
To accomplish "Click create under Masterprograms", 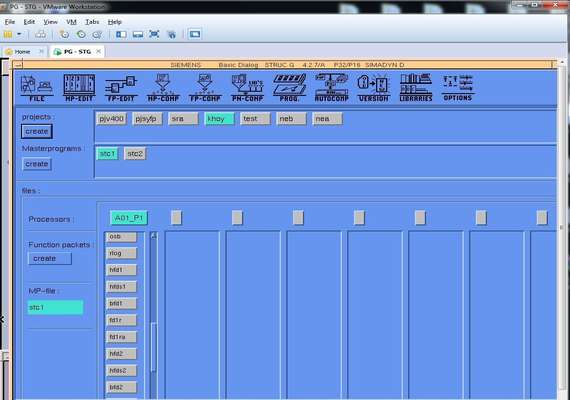I will coord(37,164).
